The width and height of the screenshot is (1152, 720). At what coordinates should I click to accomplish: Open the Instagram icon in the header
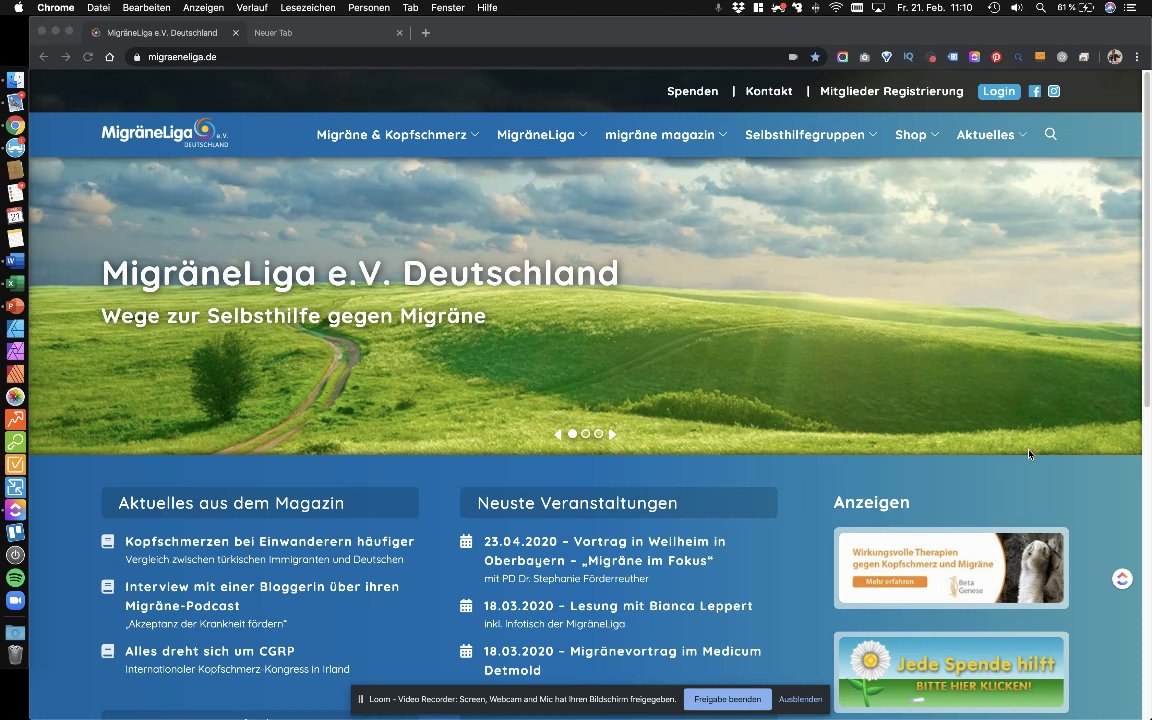pyautogui.click(x=1054, y=91)
